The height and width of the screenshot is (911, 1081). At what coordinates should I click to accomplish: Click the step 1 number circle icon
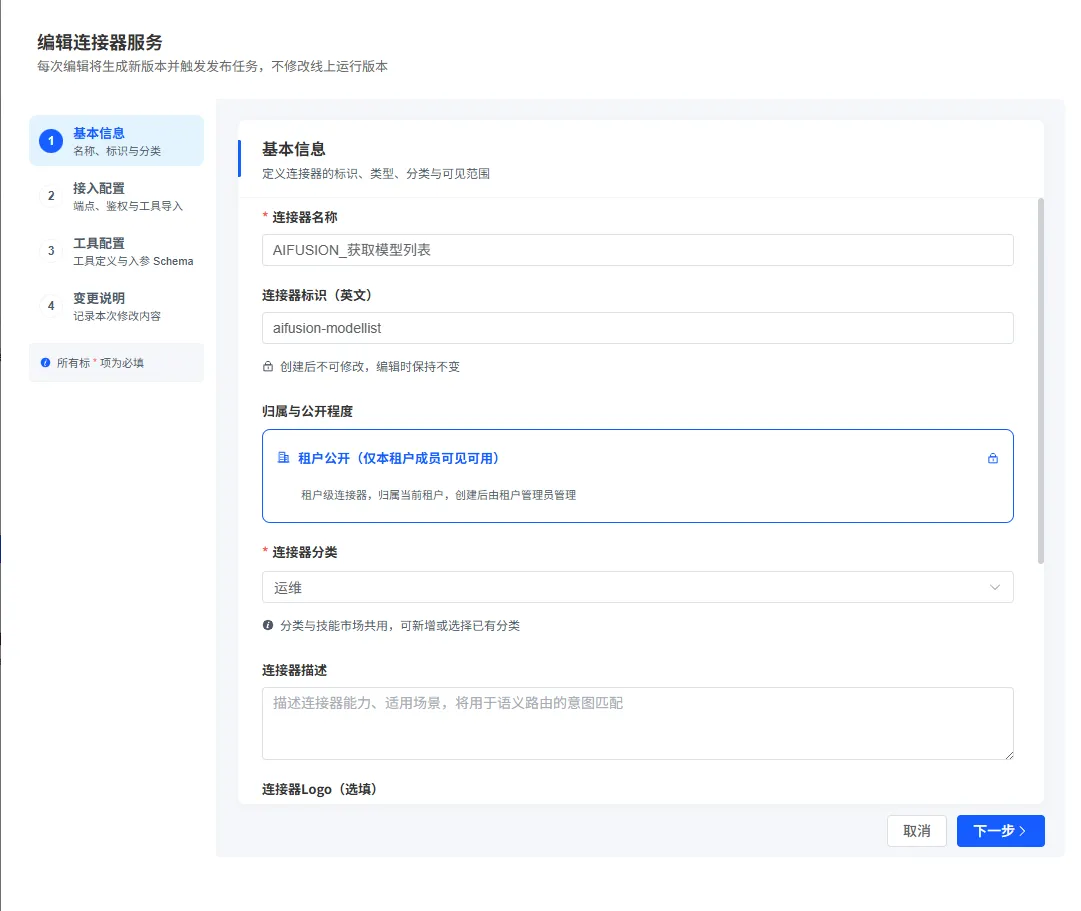coord(50,141)
